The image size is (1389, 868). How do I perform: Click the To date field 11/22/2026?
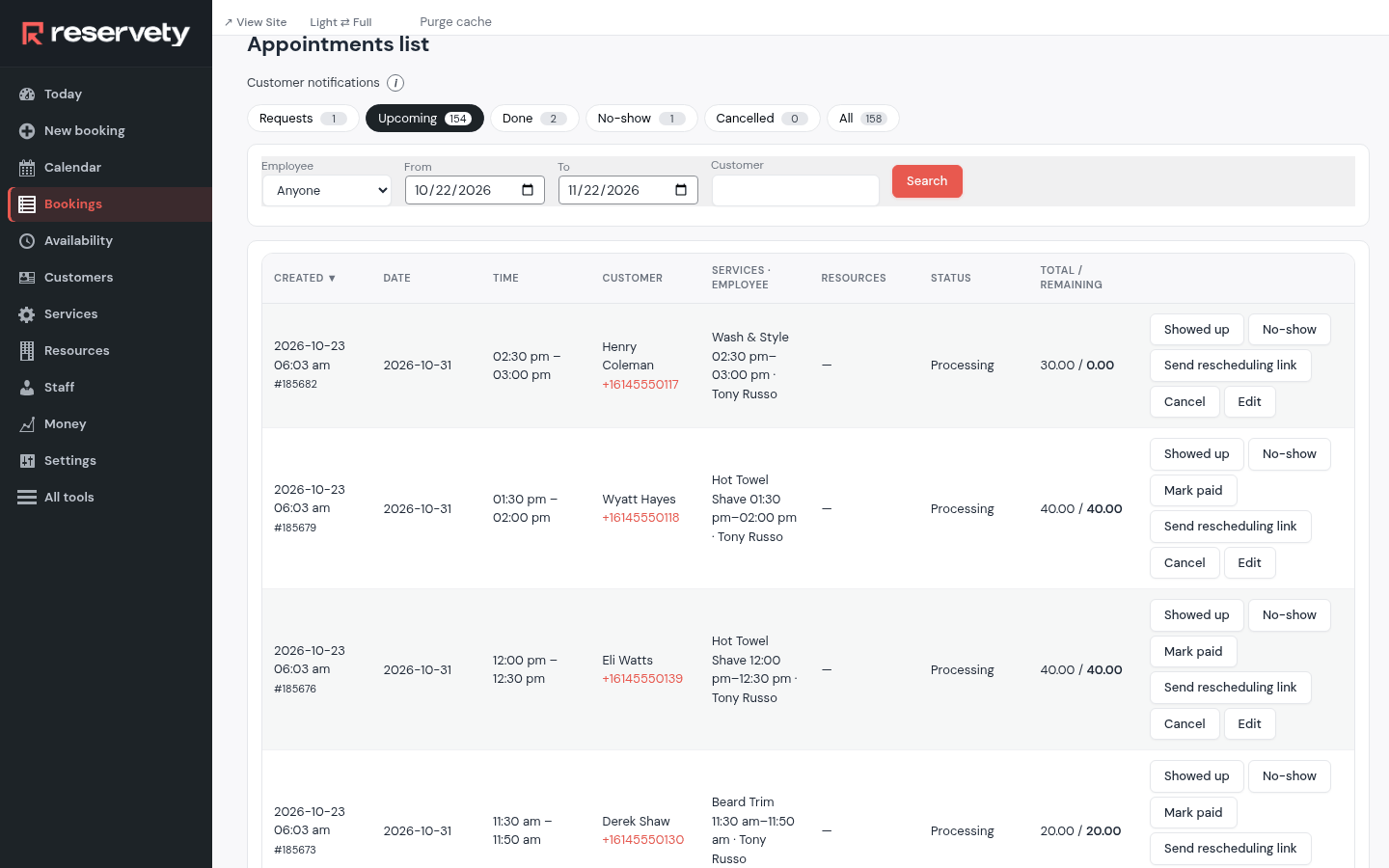point(628,190)
